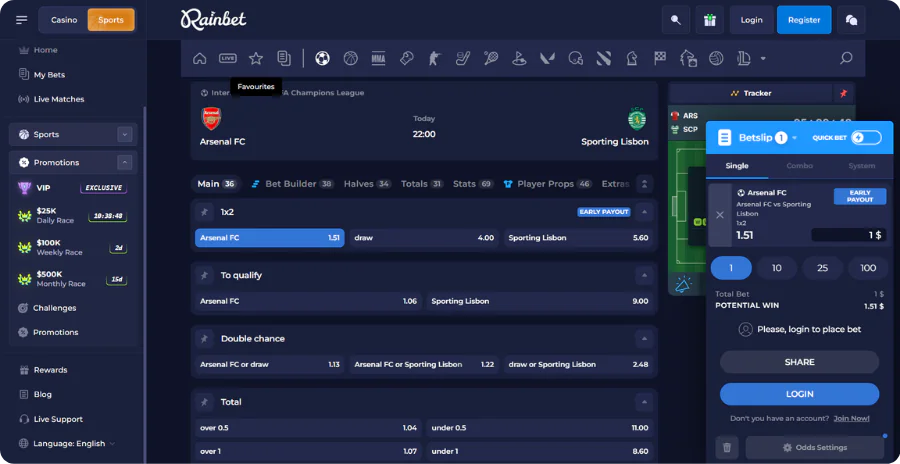Follow the Join Now! link
This screenshot has width=900, height=464.
[x=851, y=419]
